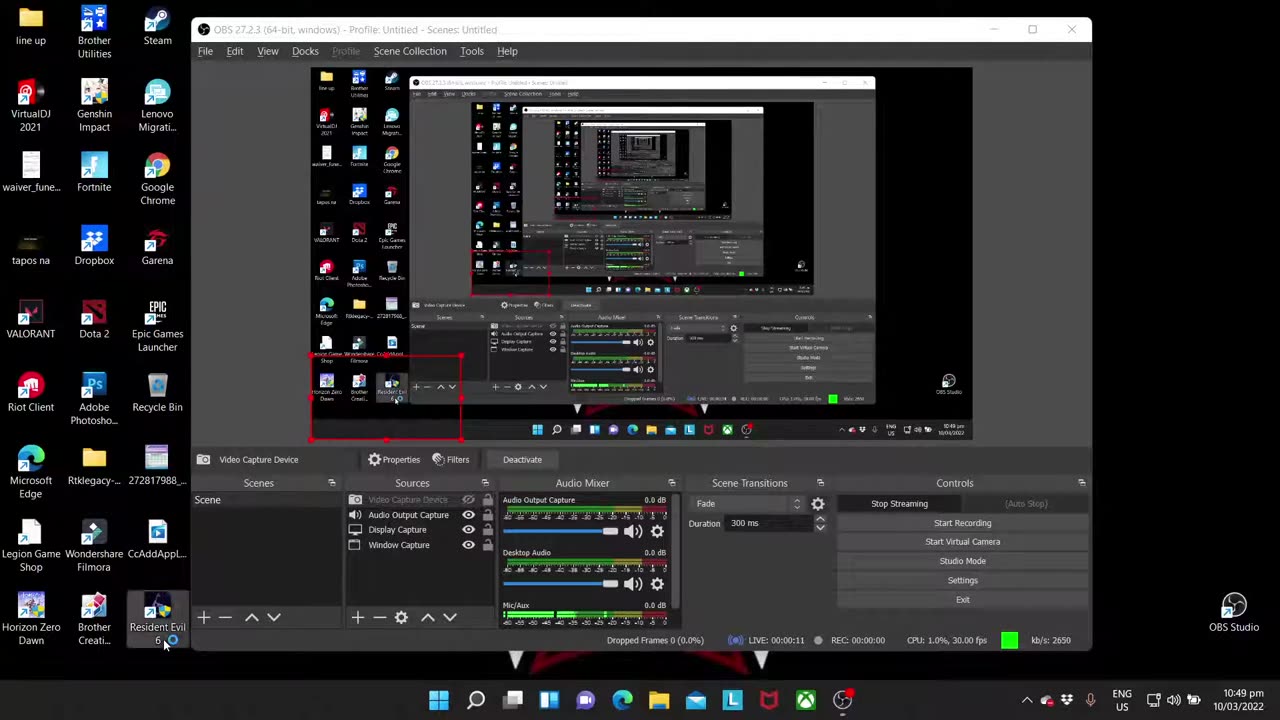Pop out the Sources dock
1280x720 pixels.
pos(485,483)
